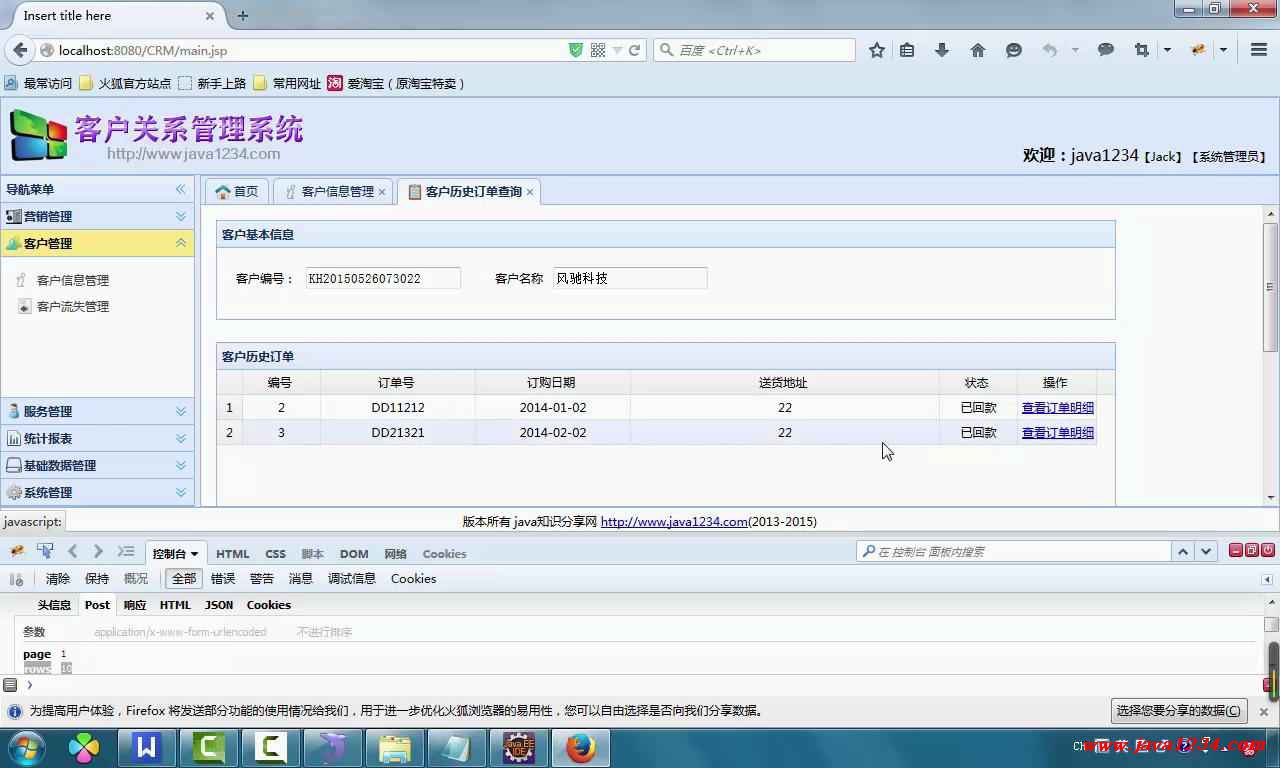Open the Firefox hamburger menu
Viewport: 1280px width, 768px height.
(1259, 50)
